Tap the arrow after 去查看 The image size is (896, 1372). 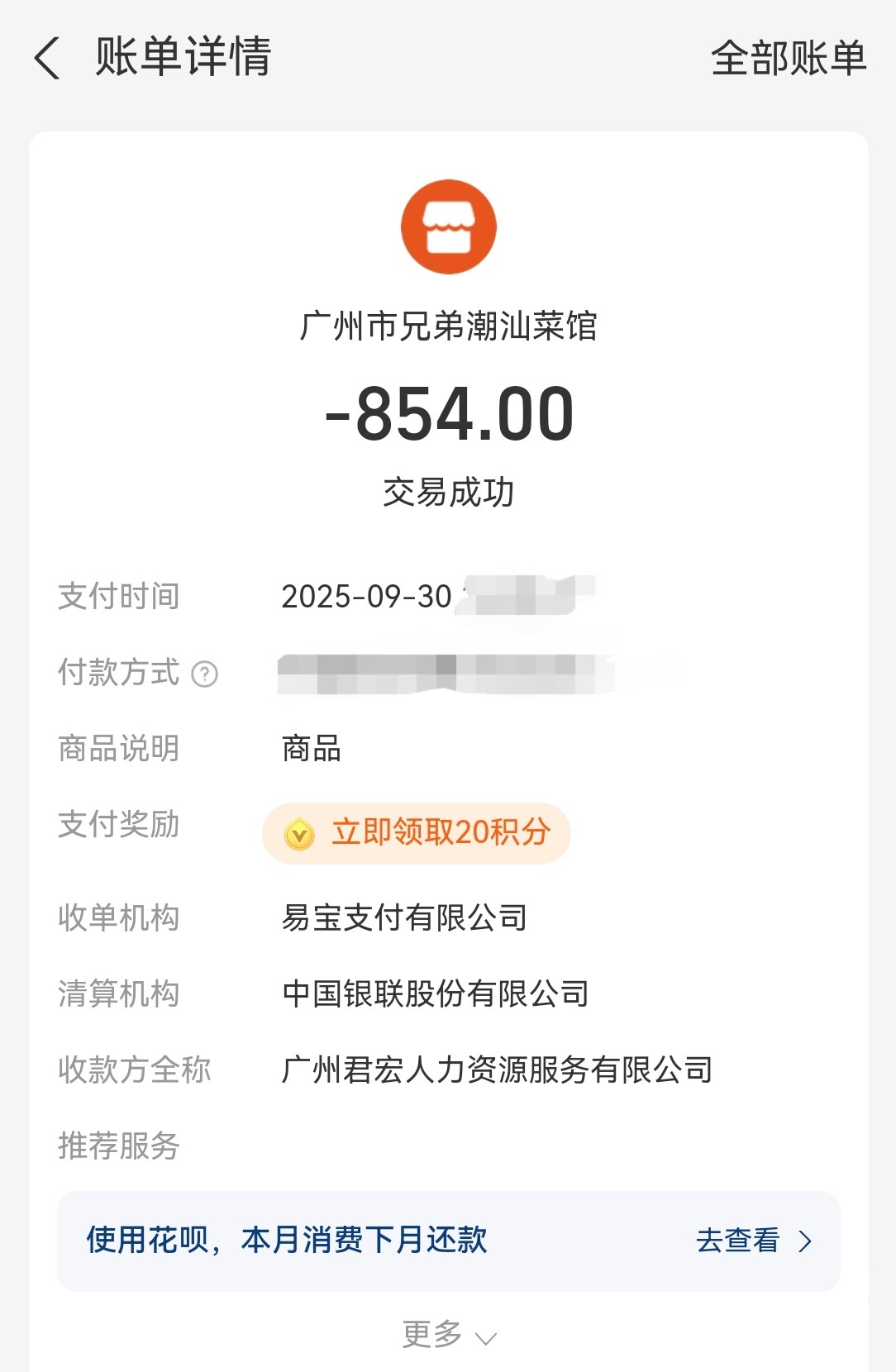(805, 1241)
